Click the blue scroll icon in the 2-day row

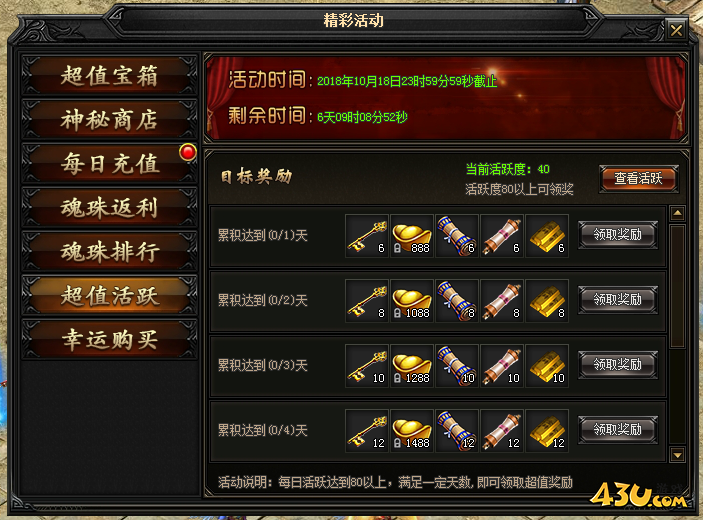point(457,301)
